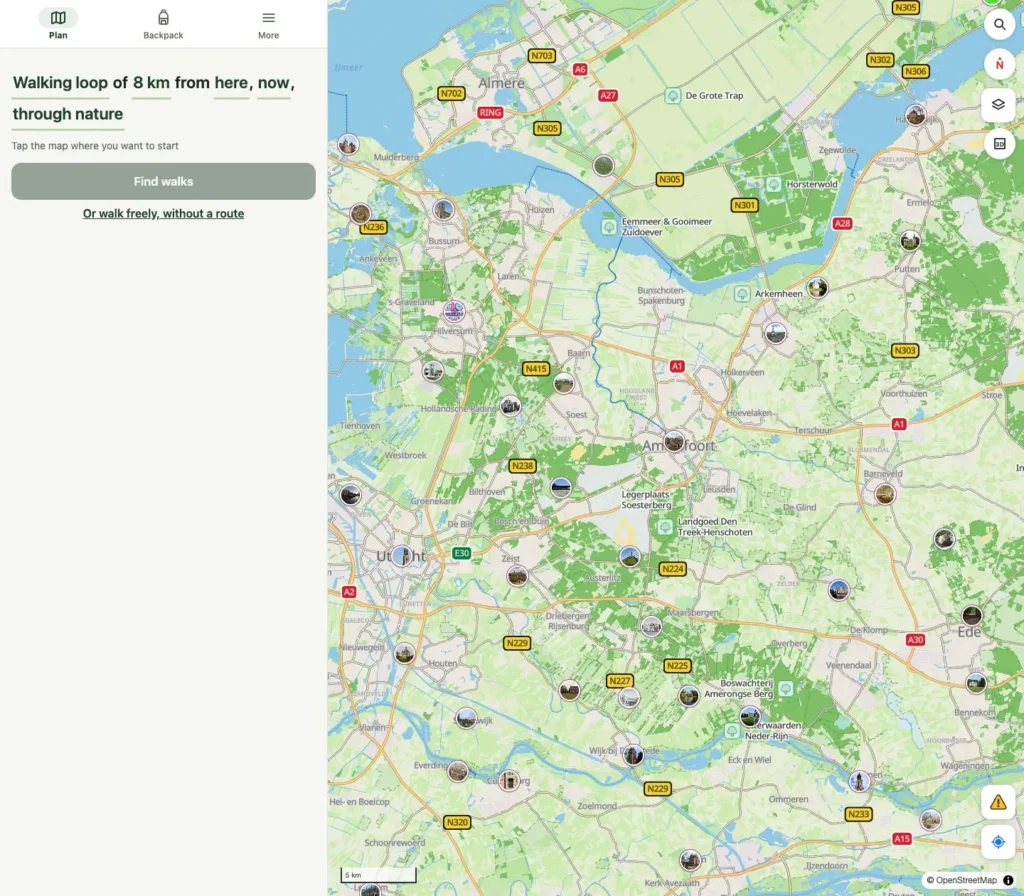Screen dimensions: 1024x896
Task: Click the Veenendaal town label
Action: (848, 665)
